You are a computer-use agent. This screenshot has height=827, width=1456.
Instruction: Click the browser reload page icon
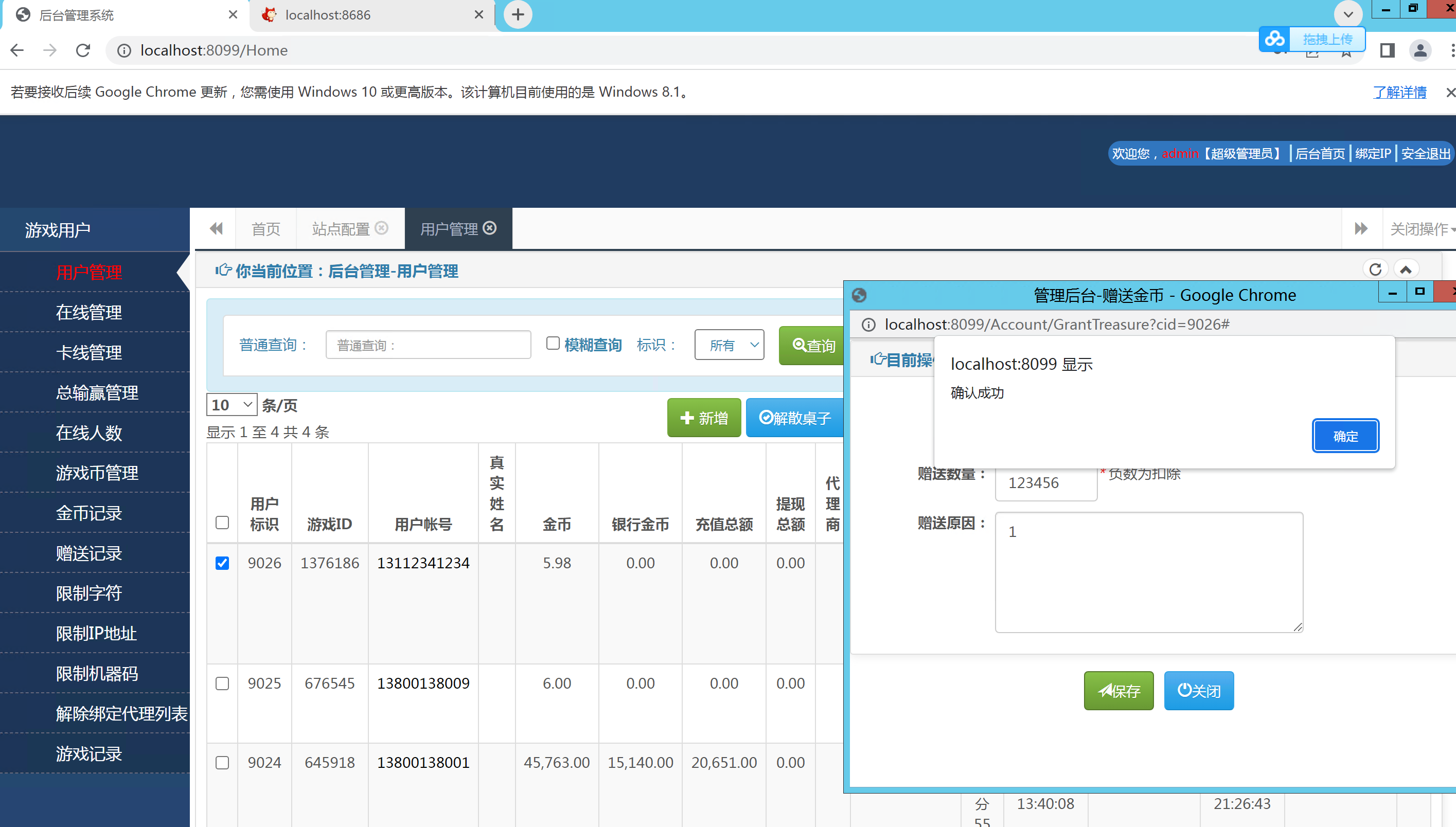coord(83,50)
